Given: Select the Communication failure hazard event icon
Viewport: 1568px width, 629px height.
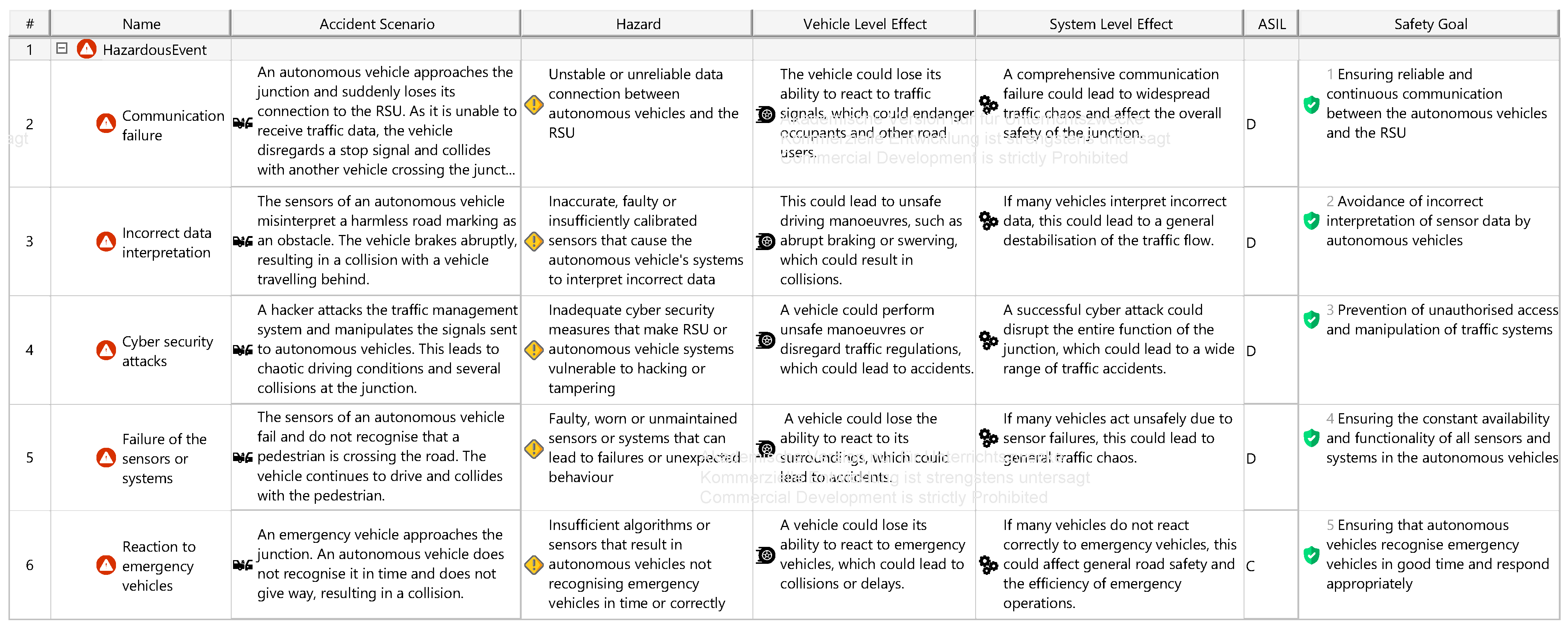Looking at the screenshot, I should 106,124.
